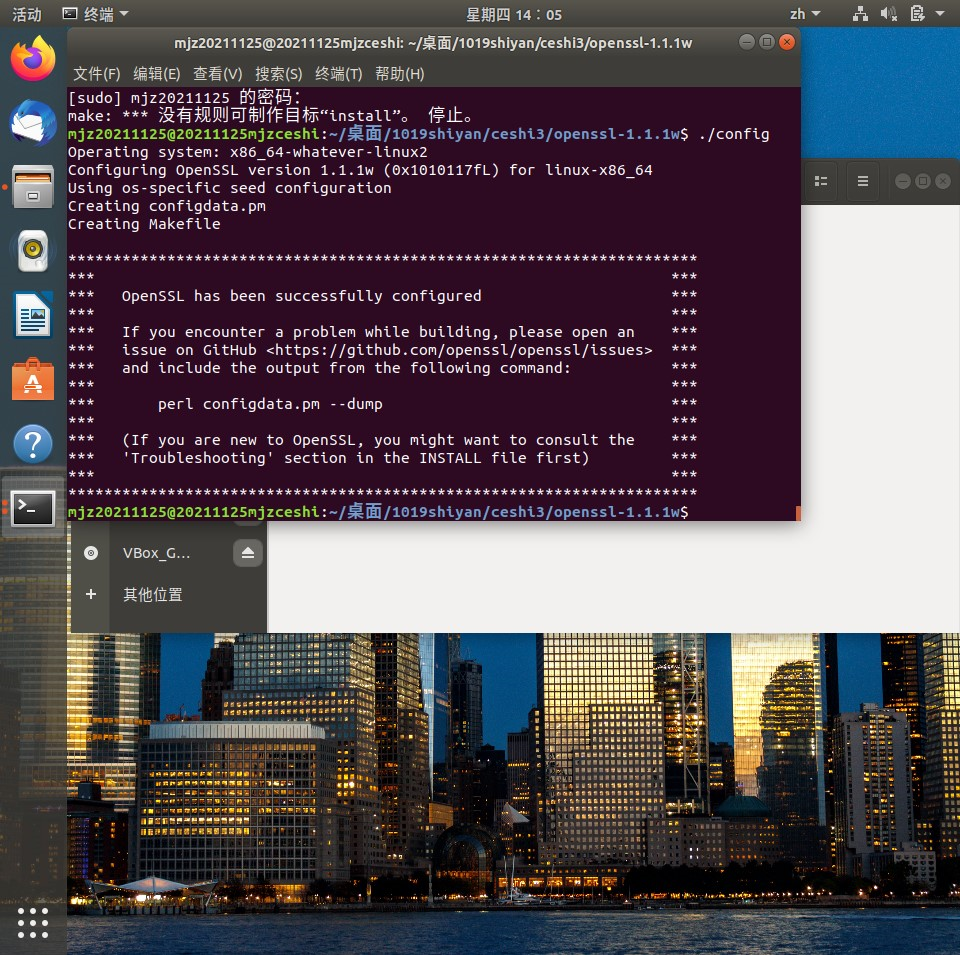Click the muted volume icon

(888, 14)
